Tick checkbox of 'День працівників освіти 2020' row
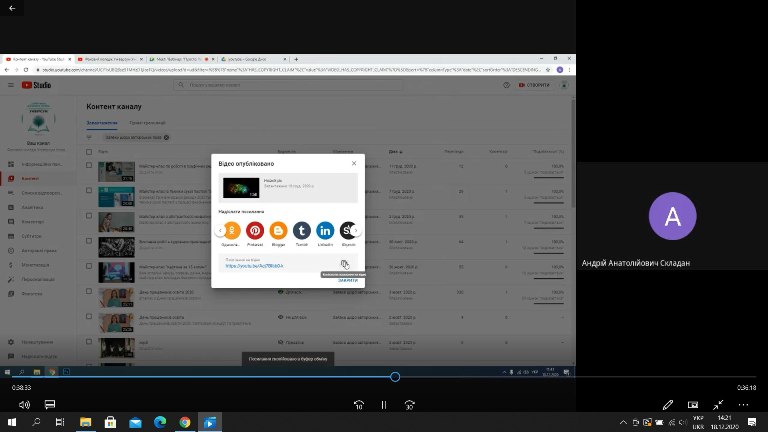Screen dimensions: 768x432 pyautogui.click(x=89, y=291)
